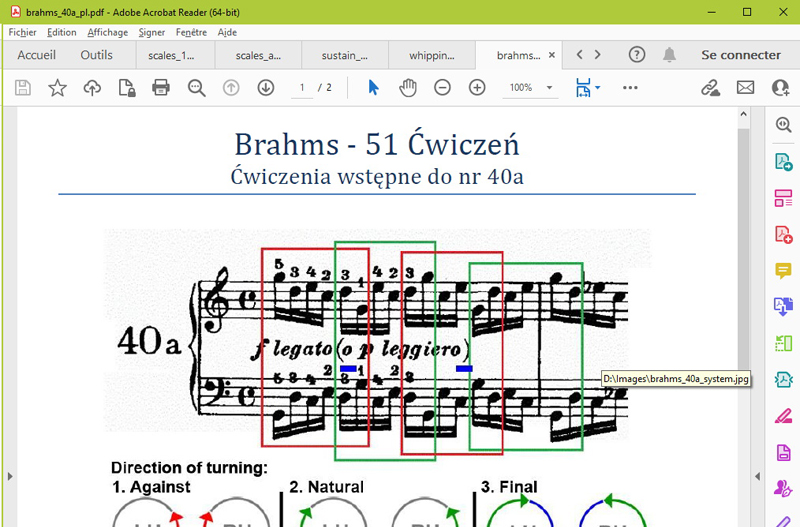Open the more tools ellipsis menu
Image resolution: width=800 pixels, height=527 pixels.
(x=630, y=88)
